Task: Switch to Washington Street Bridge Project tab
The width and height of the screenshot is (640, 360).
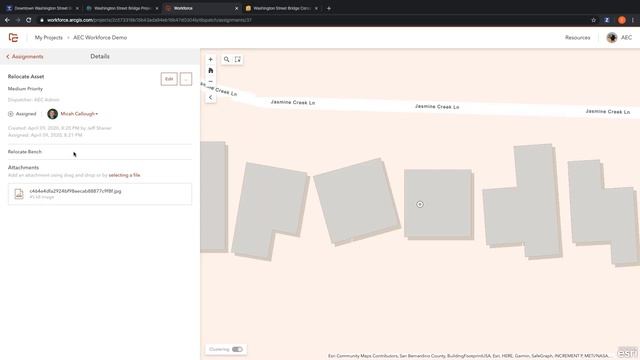Action: tap(122, 8)
